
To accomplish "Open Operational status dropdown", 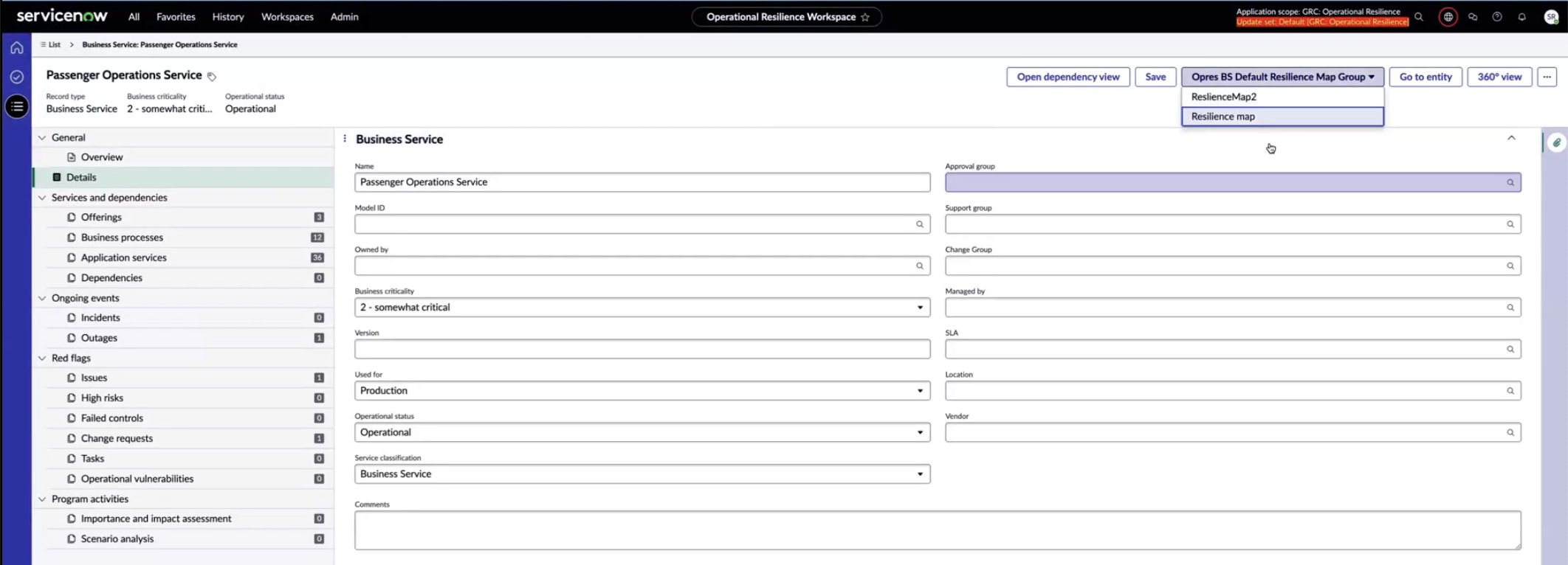I will tap(642, 432).
